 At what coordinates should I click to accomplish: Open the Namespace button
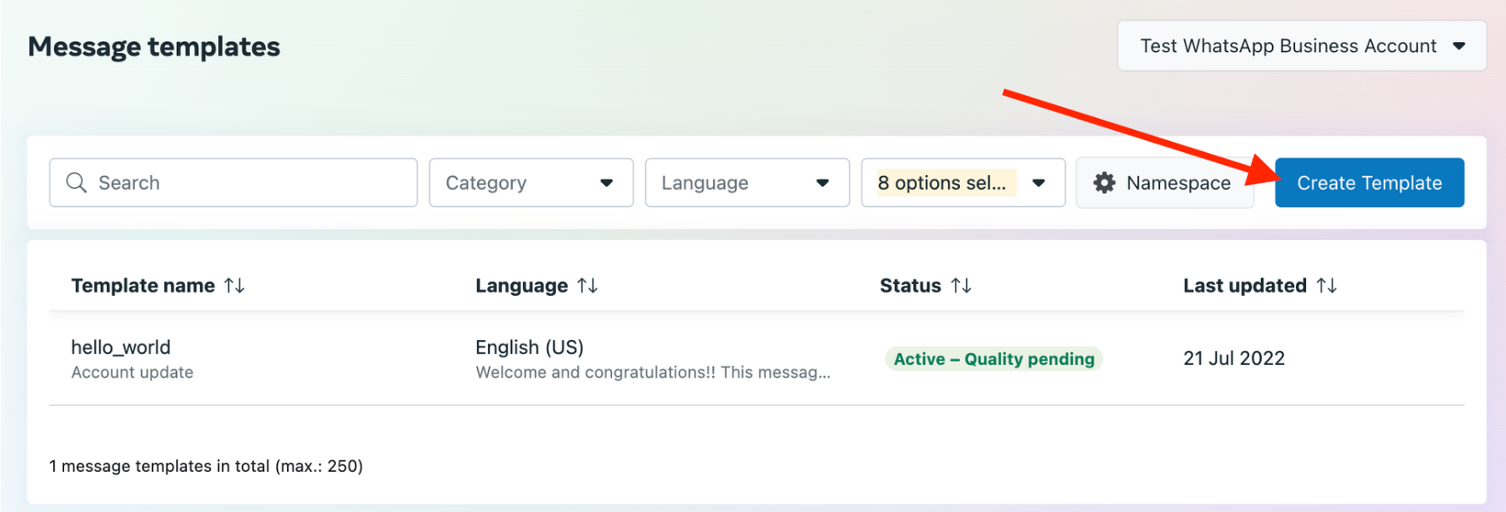(1165, 183)
